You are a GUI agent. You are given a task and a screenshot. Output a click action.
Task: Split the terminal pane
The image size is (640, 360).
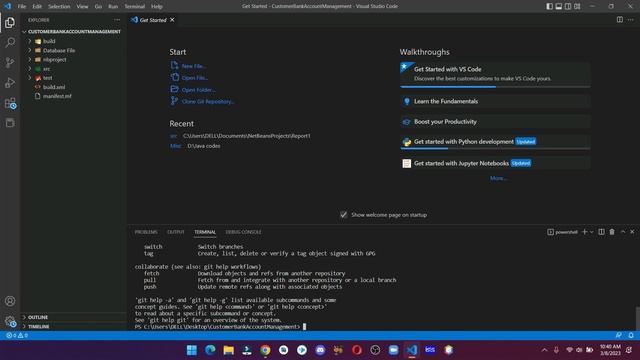coord(601,232)
